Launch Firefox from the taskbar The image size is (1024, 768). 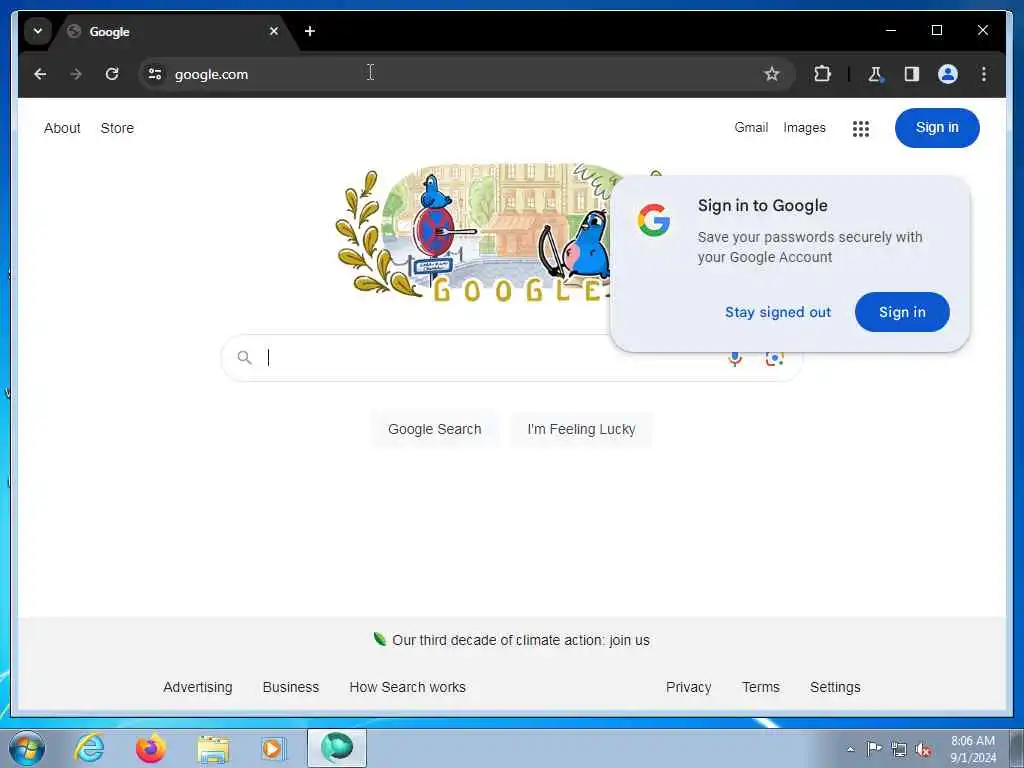tap(151, 748)
